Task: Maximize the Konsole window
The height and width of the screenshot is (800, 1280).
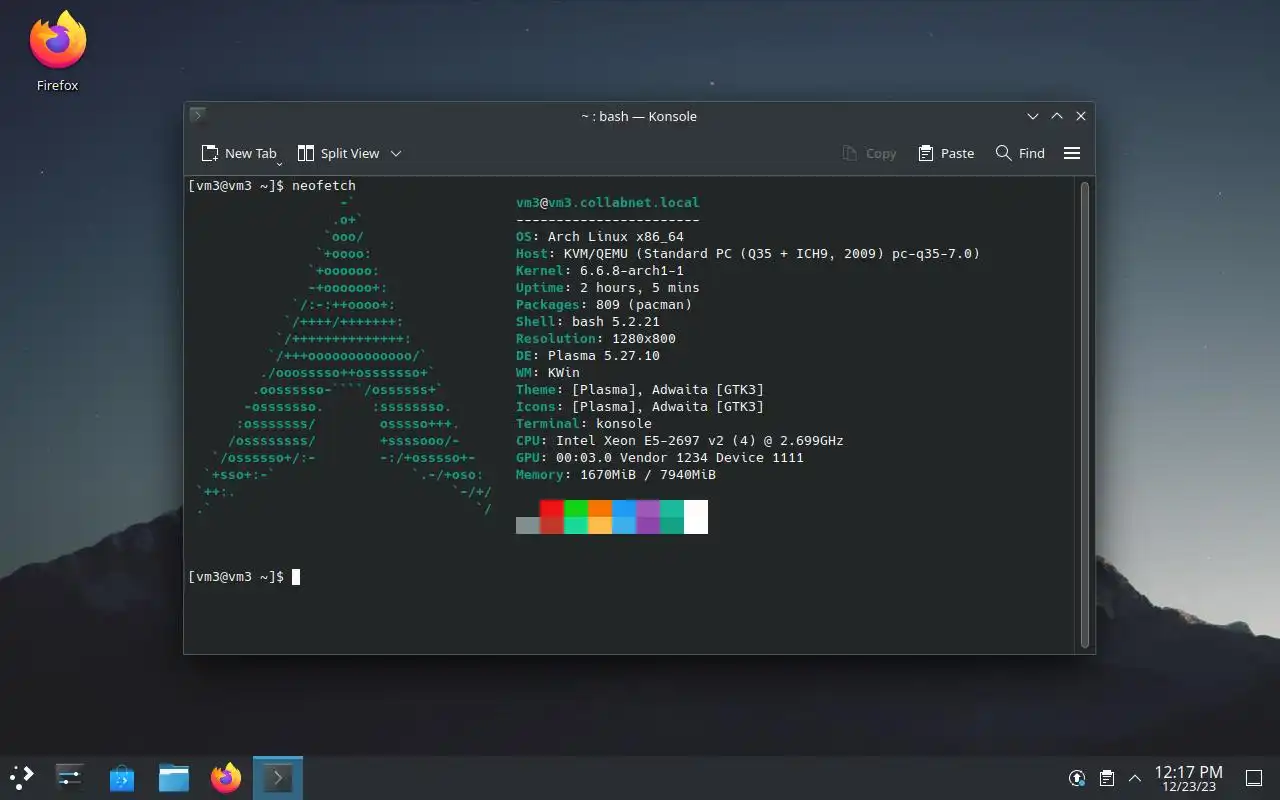Action: (1057, 116)
